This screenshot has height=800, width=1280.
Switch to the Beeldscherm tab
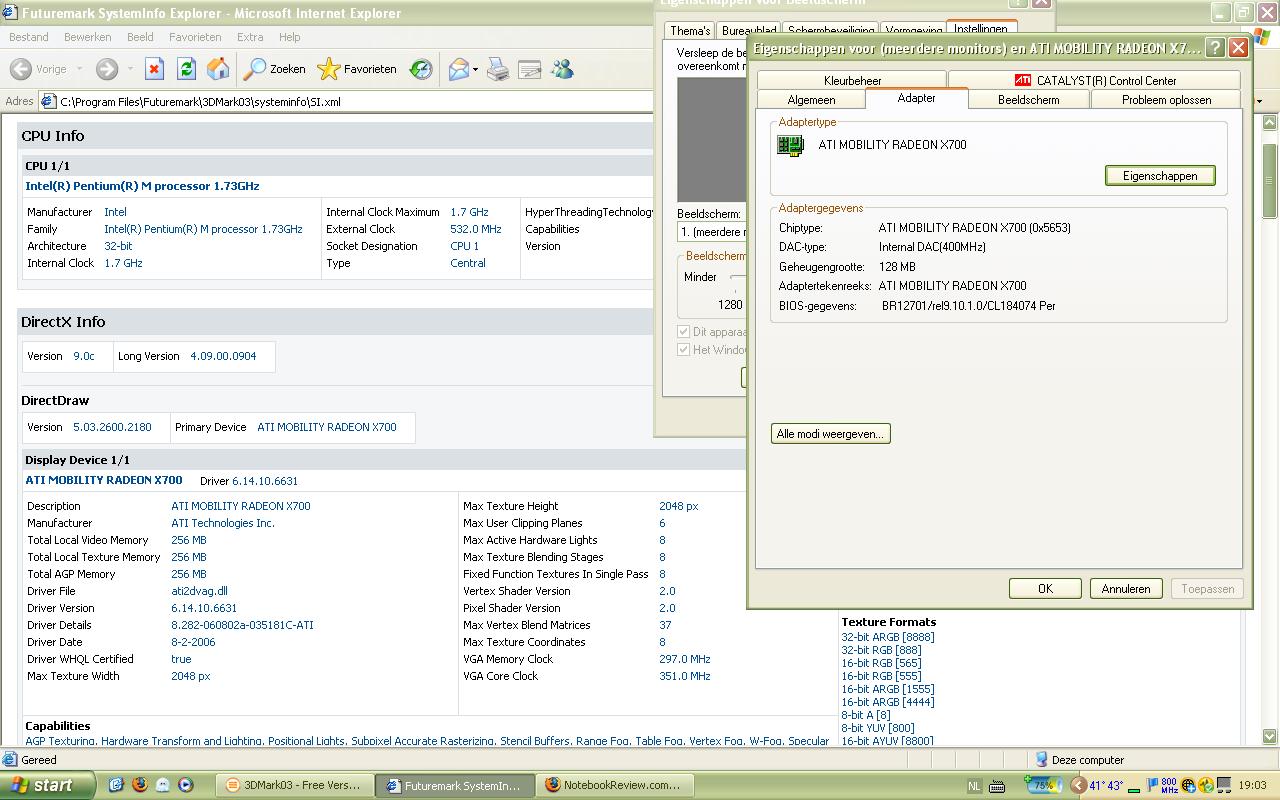coord(1028,100)
